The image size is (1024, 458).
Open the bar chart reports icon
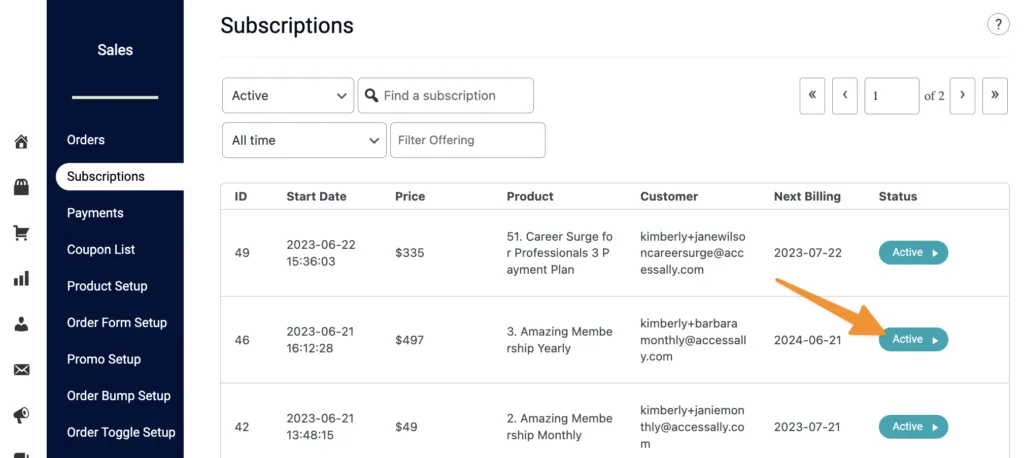[x=21, y=278]
